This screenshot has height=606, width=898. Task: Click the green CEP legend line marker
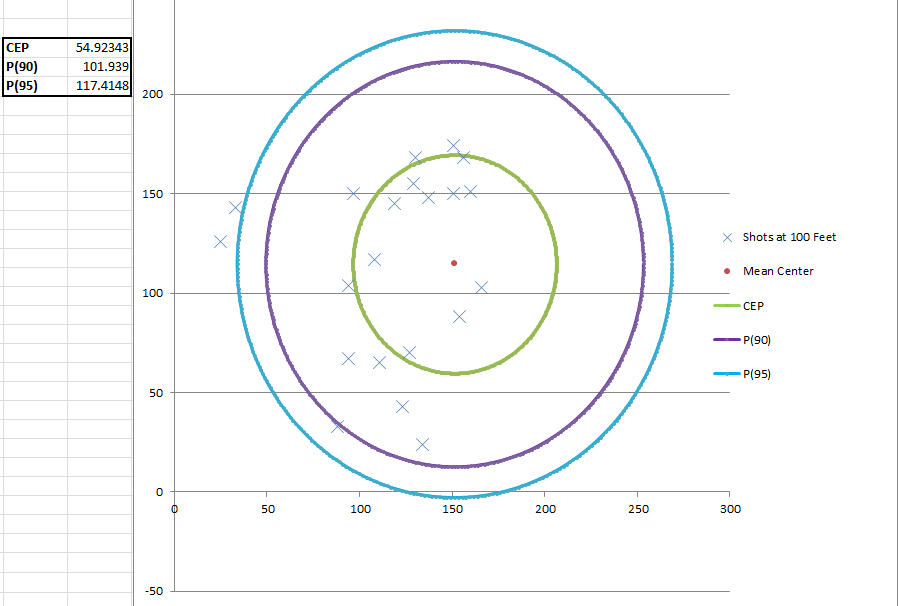727,306
